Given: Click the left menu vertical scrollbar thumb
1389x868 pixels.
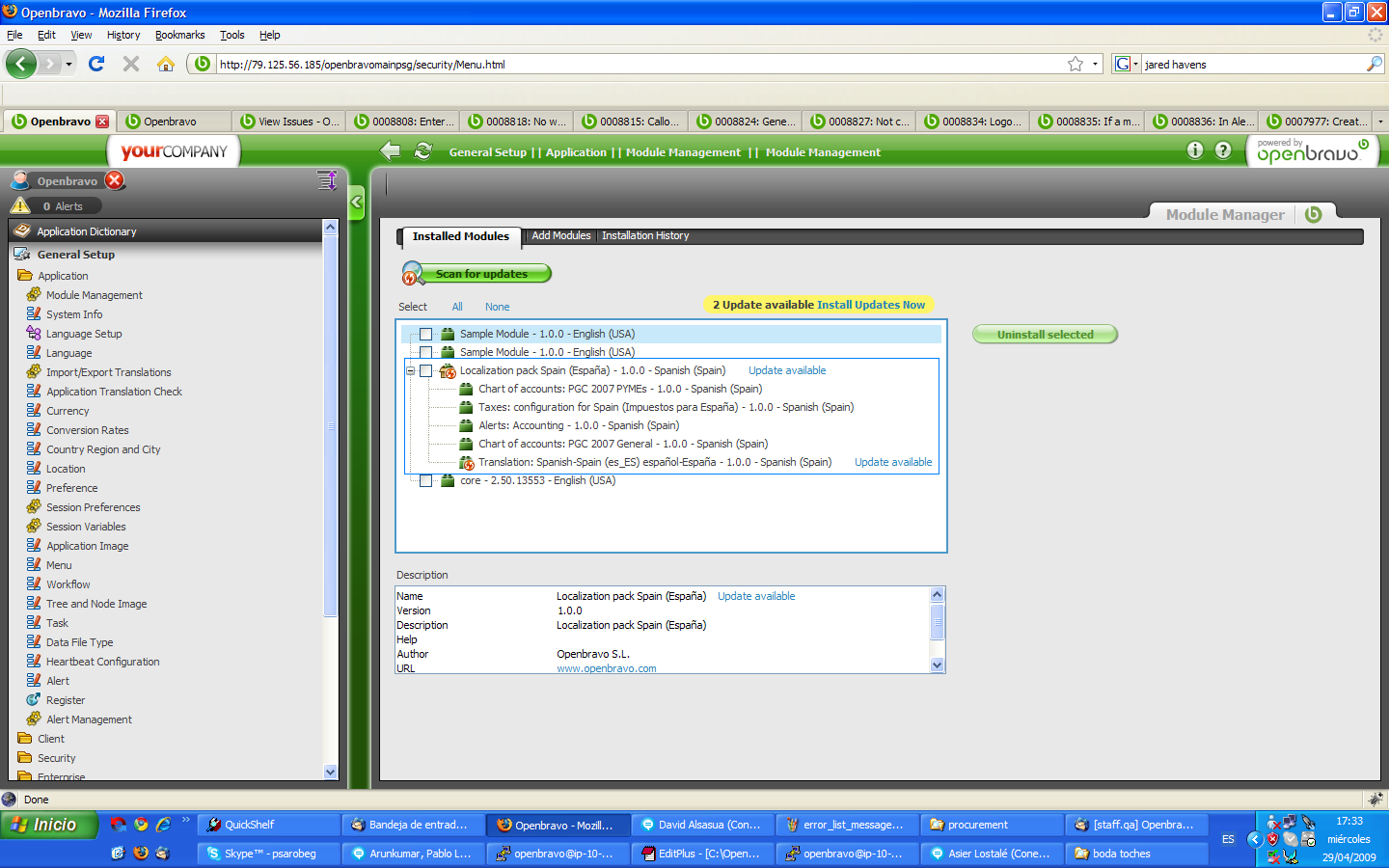Looking at the screenshot, I should point(331,424).
